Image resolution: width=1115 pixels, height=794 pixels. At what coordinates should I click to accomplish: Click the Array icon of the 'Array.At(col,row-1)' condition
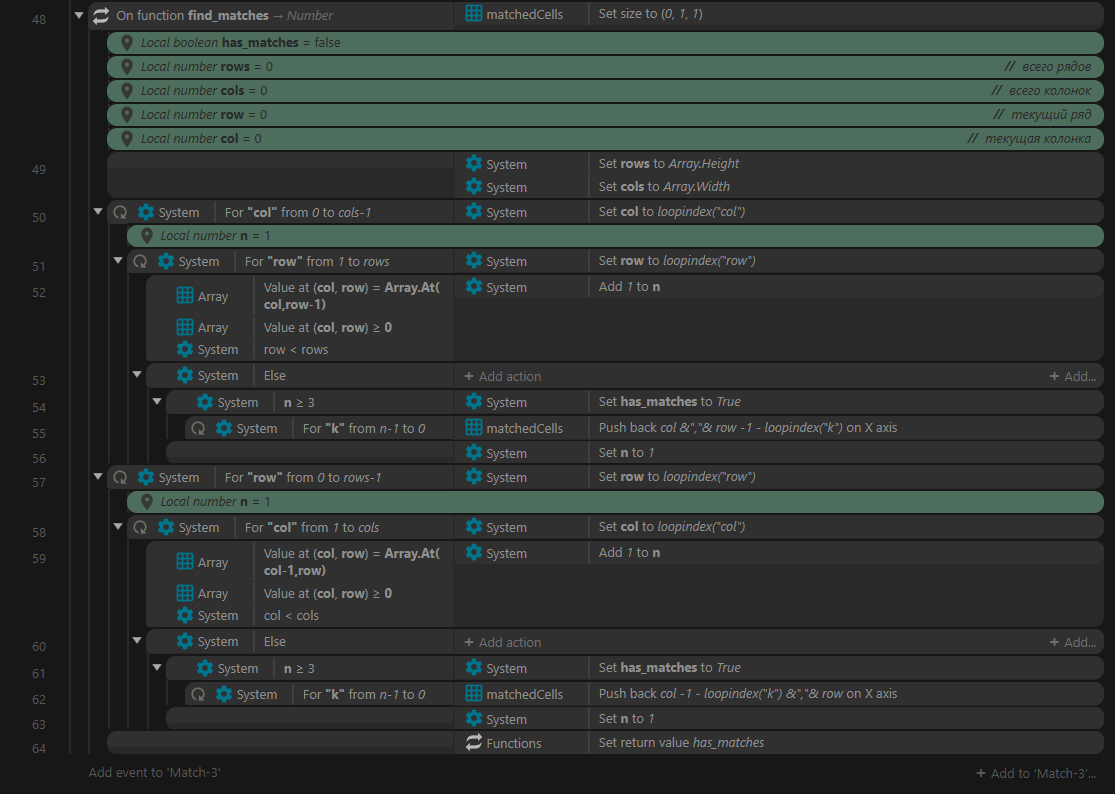pos(185,295)
